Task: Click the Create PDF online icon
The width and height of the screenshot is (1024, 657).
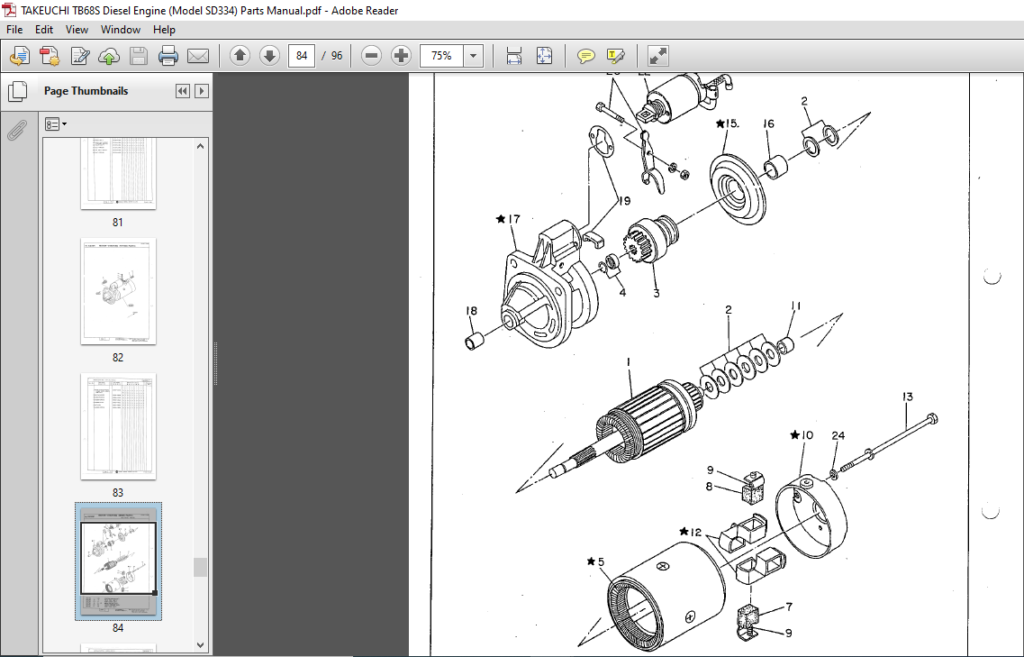Action: coord(50,56)
